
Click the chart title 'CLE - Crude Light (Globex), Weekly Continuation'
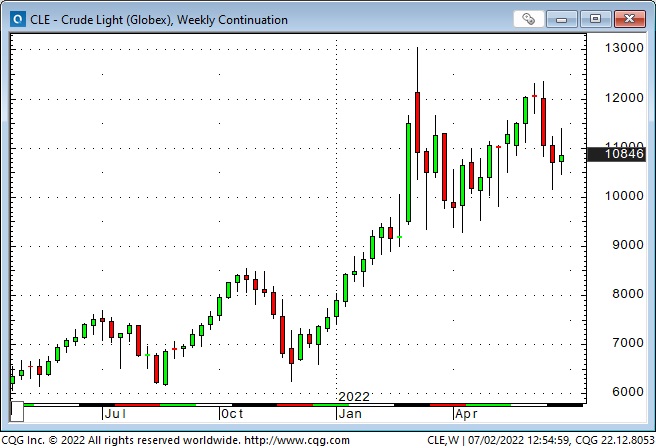coord(159,20)
